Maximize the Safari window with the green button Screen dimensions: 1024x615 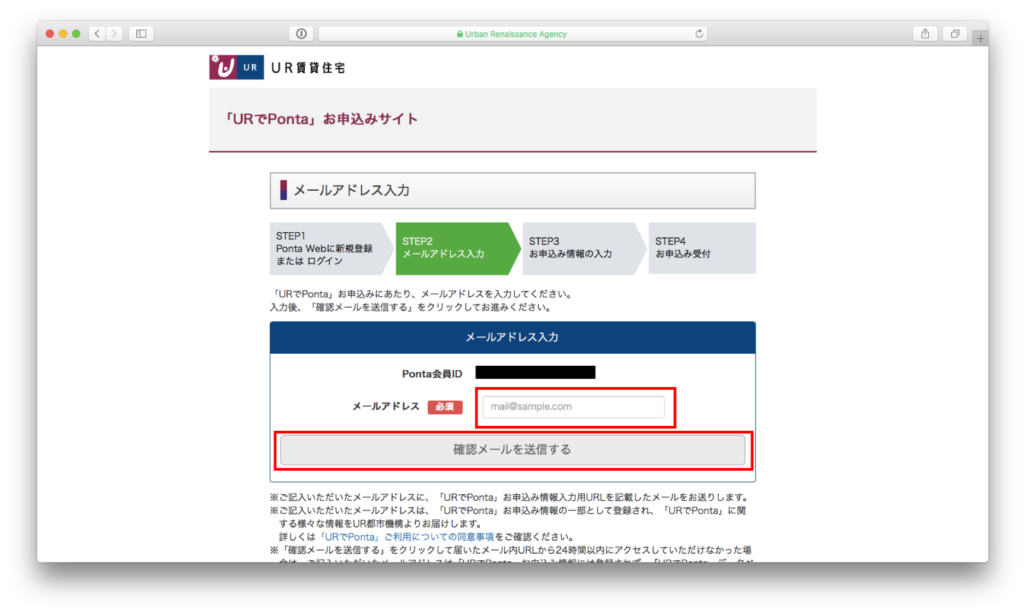click(76, 33)
